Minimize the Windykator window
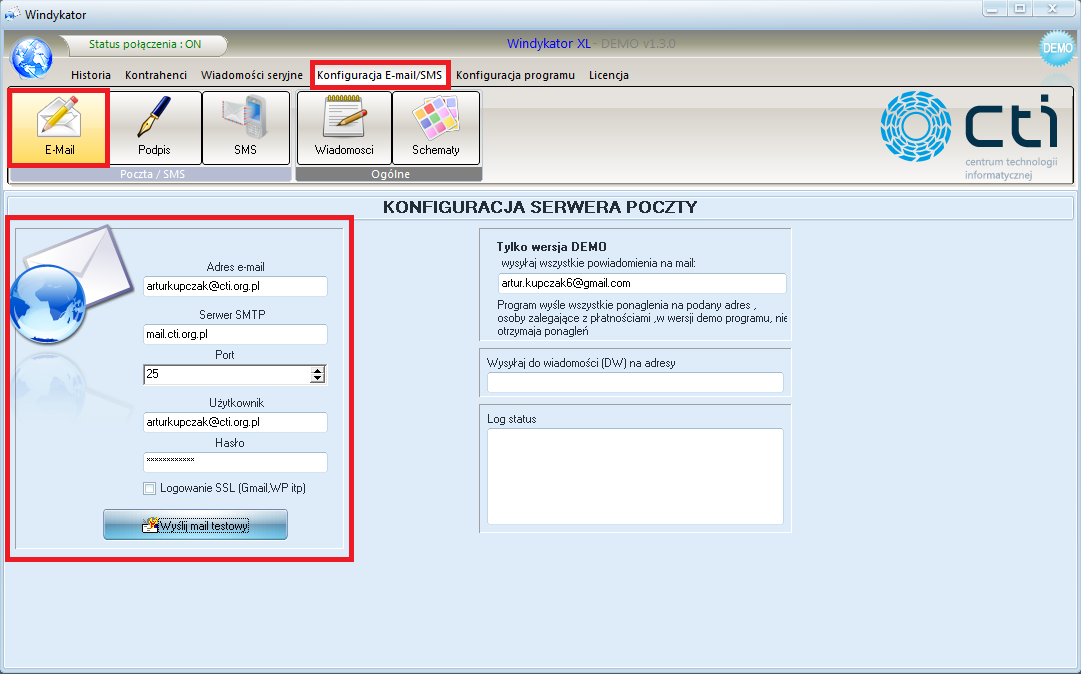The width and height of the screenshot is (1081, 674). click(x=992, y=9)
